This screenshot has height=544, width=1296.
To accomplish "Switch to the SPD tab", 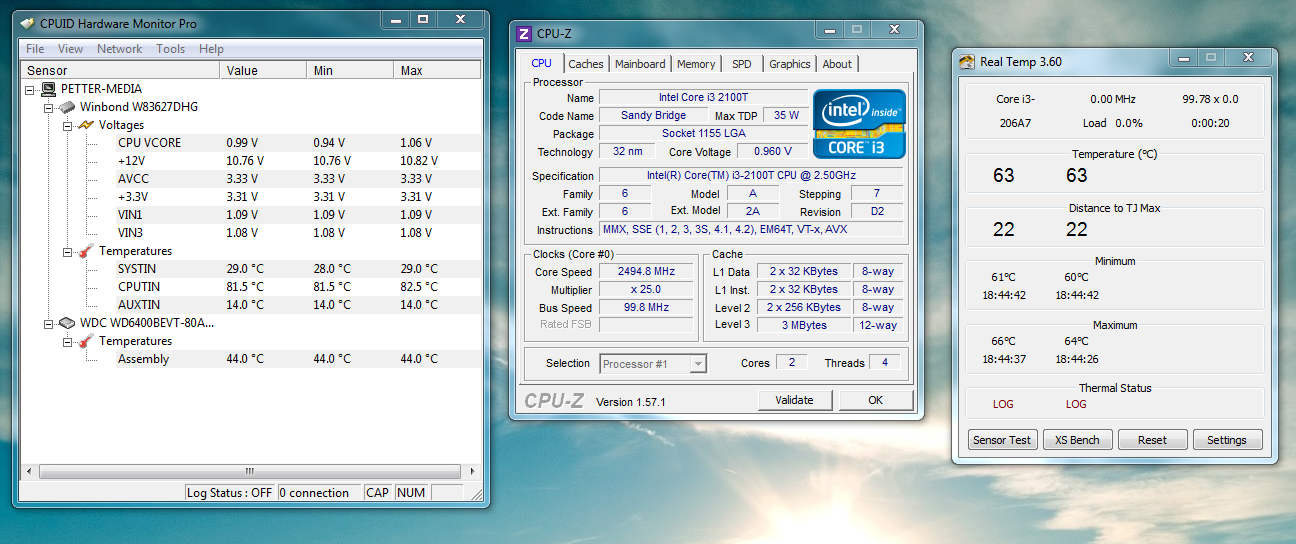I will (742, 64).
